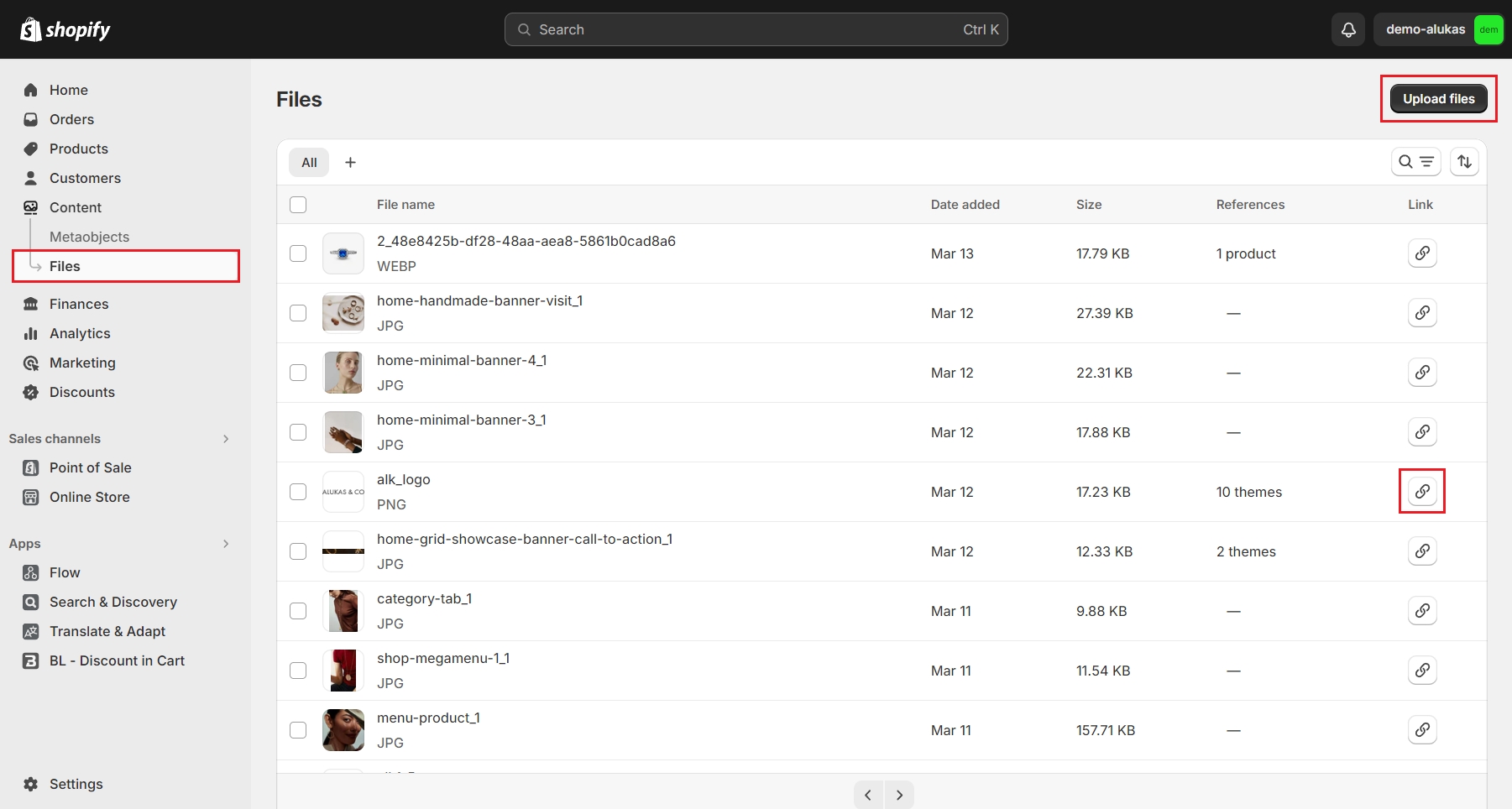
Task: Focus the top Search field
Action: (x=756, y=29)
